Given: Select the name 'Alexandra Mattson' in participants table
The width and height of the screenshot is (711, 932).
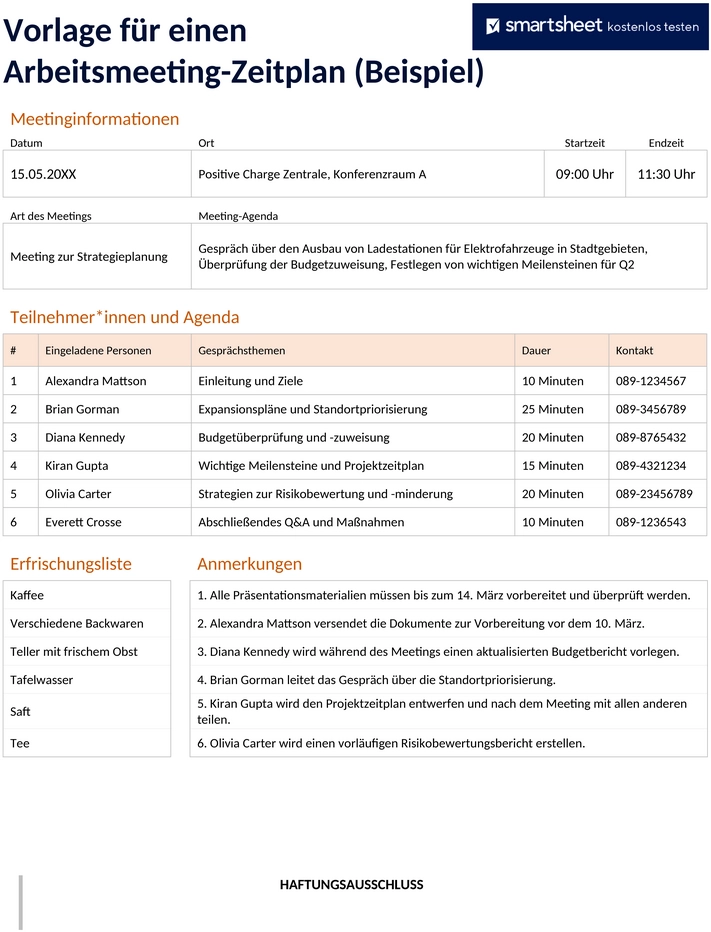Looking at the screenshot, I should (96, 381).
